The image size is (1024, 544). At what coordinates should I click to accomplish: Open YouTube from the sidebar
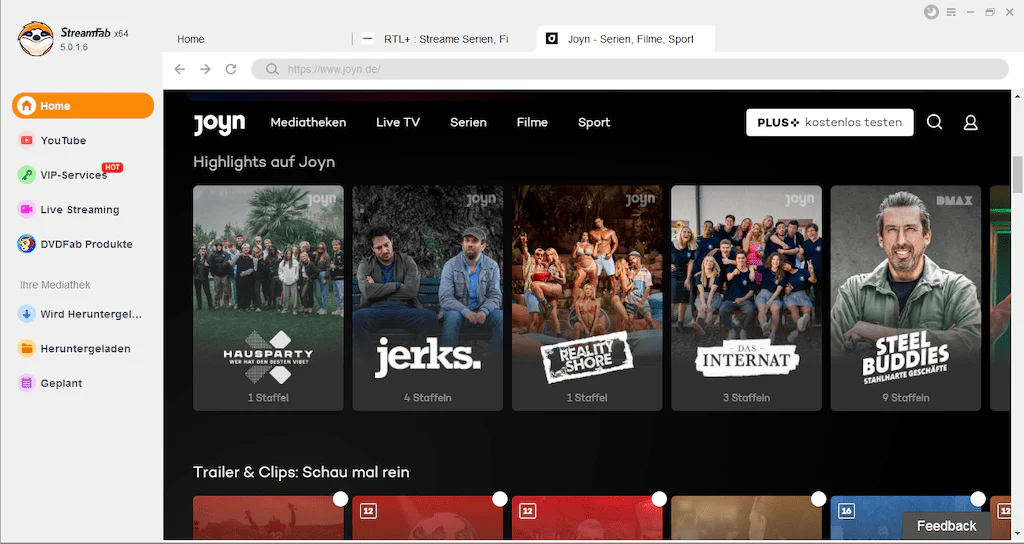click(63, 140)
